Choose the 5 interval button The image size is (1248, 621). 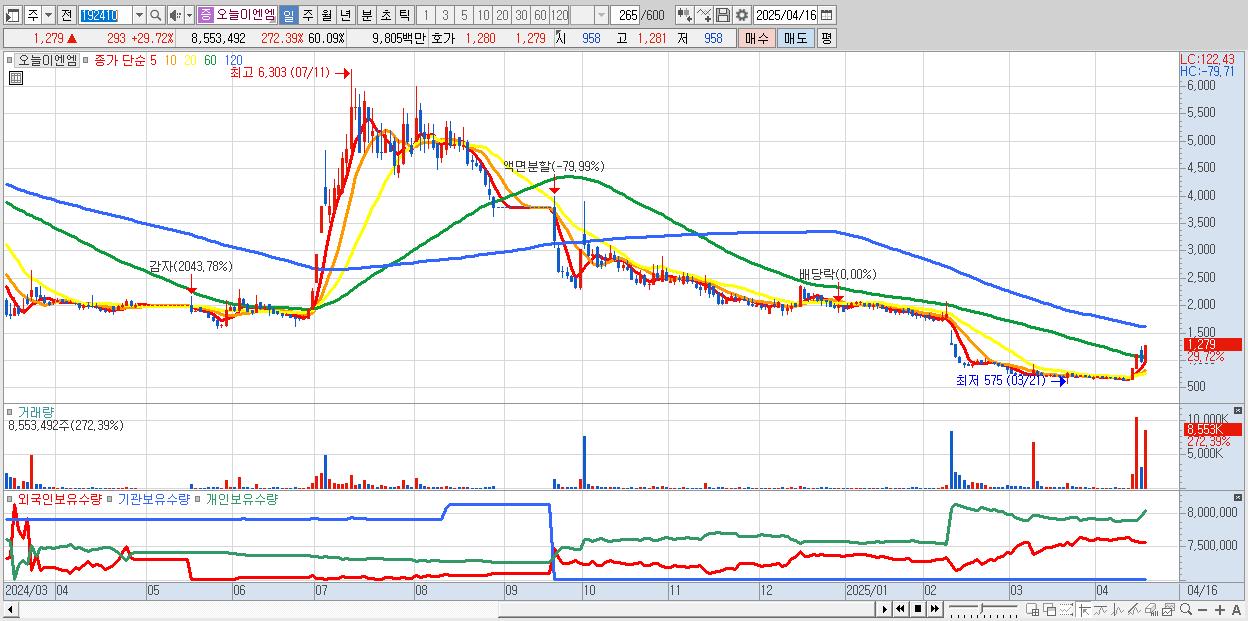click(x=464, y=15)
